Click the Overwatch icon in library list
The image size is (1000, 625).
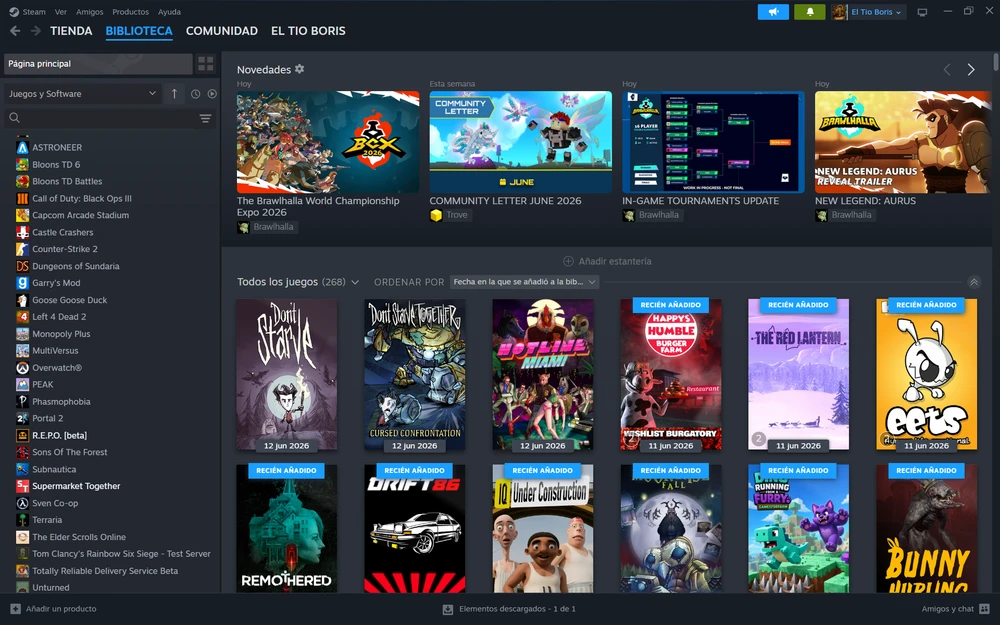point(22,368)
